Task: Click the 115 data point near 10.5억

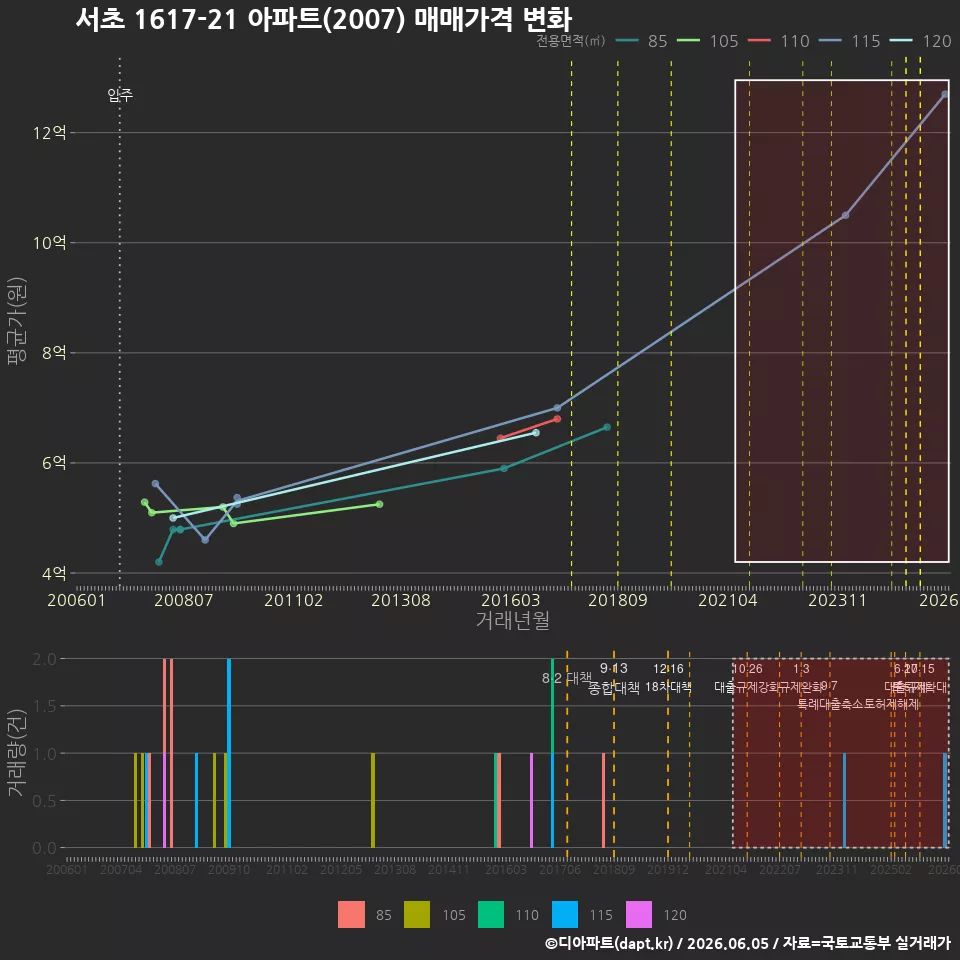Action: [x=846, y=215]
